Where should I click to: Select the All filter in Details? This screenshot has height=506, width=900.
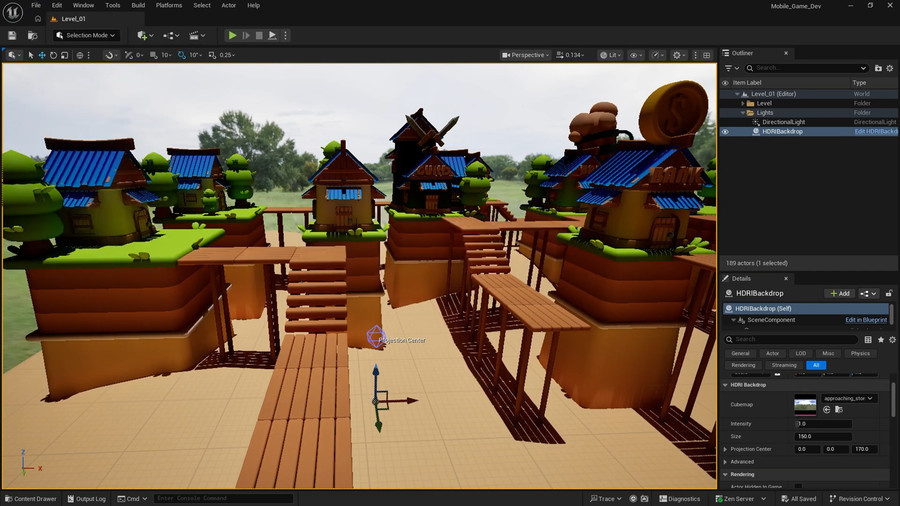pyautogui.click(x=816, y=365)
